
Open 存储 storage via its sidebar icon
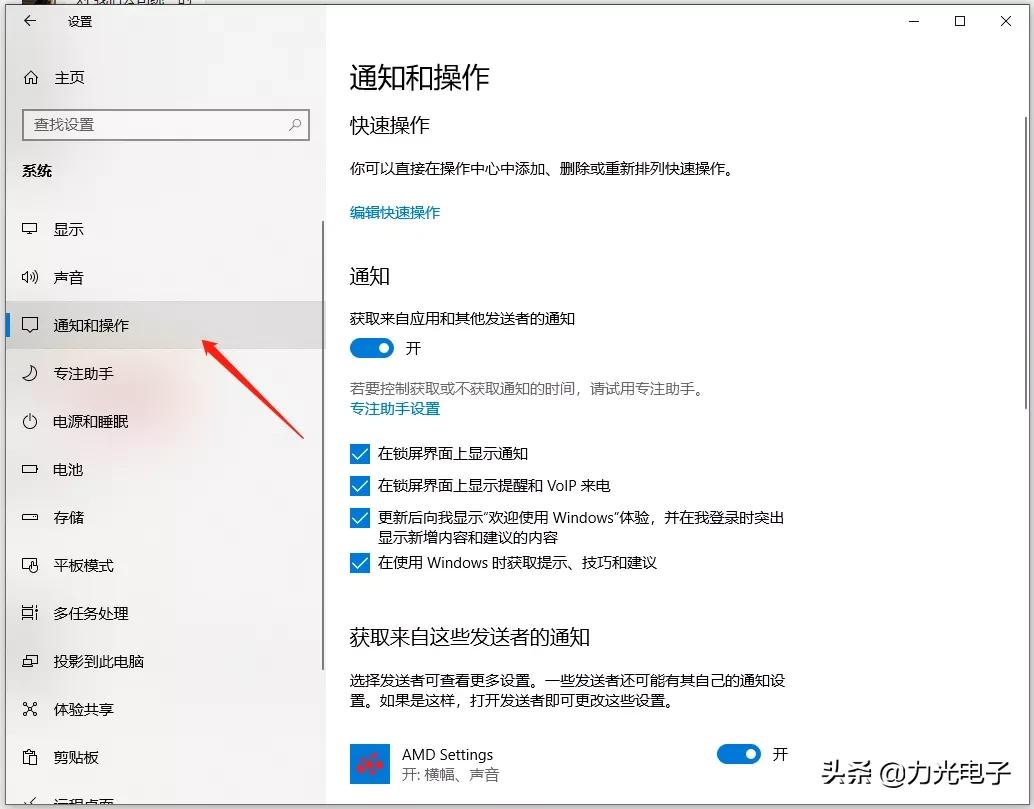coord(30,517)
